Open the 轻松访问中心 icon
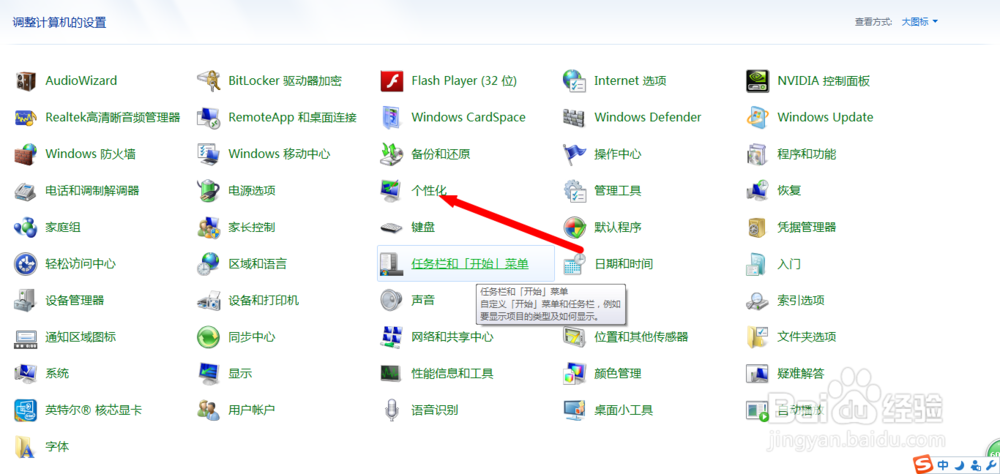Image resolution: width=1000 pixels, height=474 pixels. click(x=26, y=263)
